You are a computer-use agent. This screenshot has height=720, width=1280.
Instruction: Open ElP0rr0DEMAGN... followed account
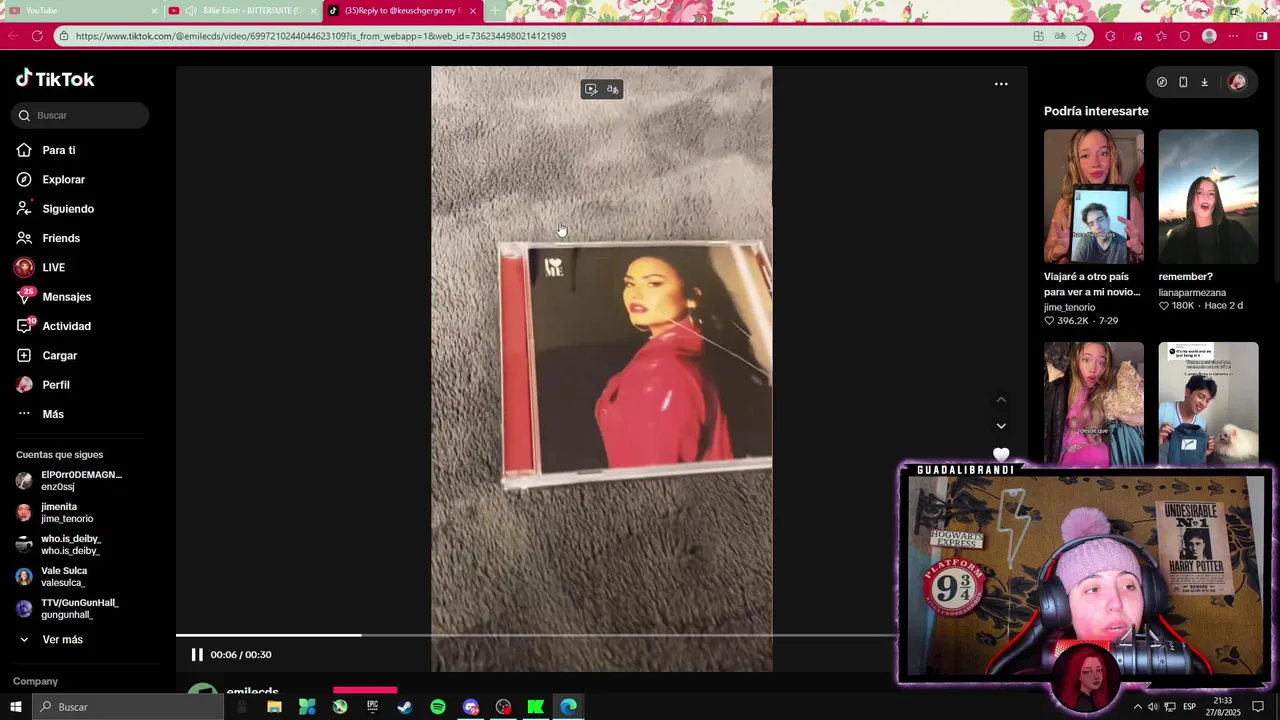(69, 481)
